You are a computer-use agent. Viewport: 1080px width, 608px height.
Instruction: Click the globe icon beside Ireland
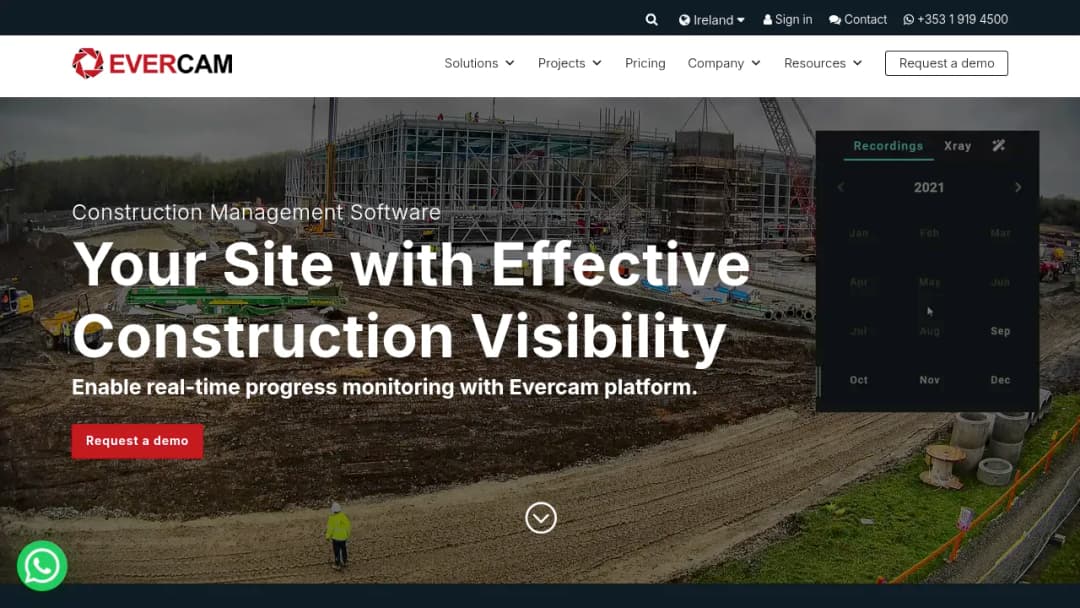[x=684, y=20]
